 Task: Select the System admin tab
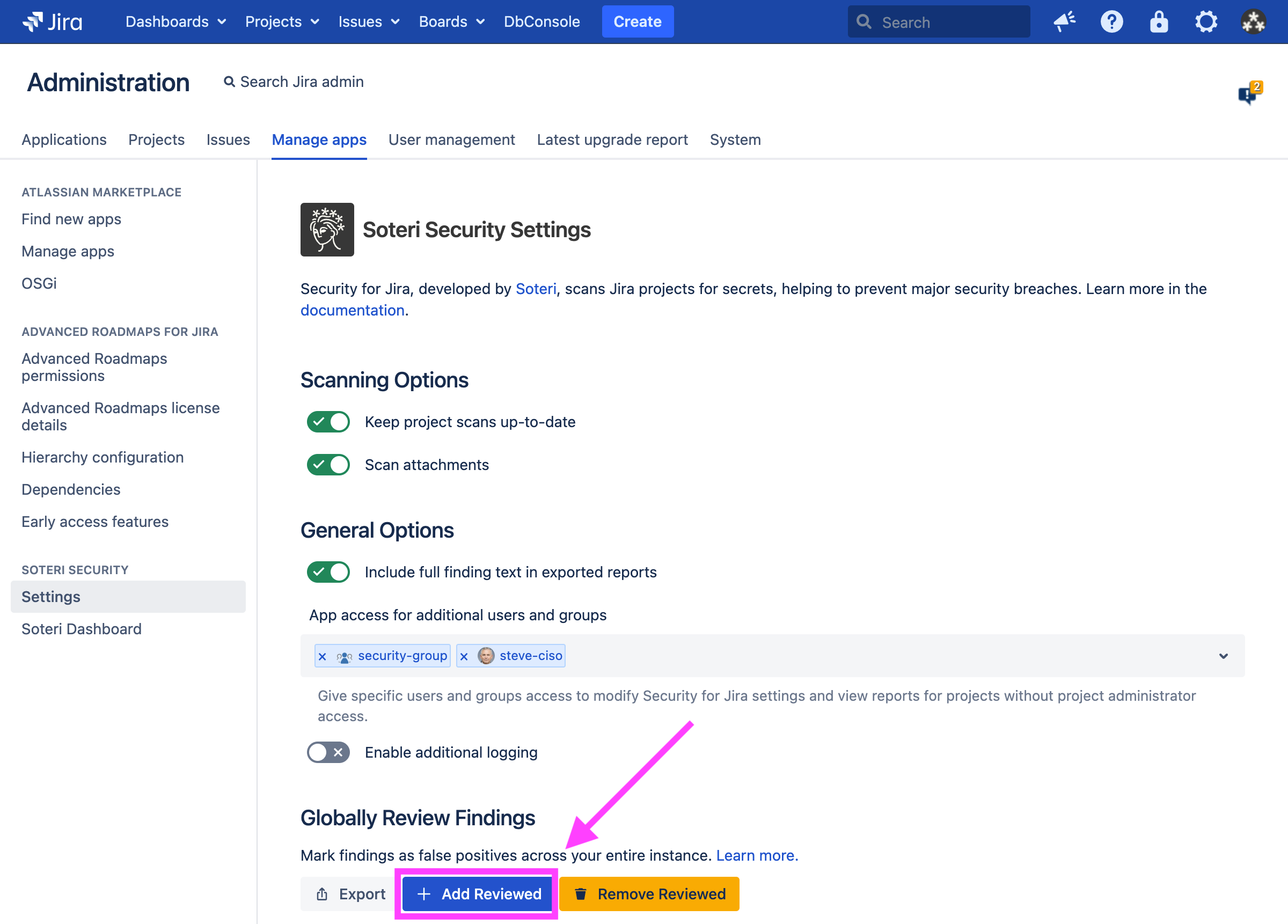(735, 140)
